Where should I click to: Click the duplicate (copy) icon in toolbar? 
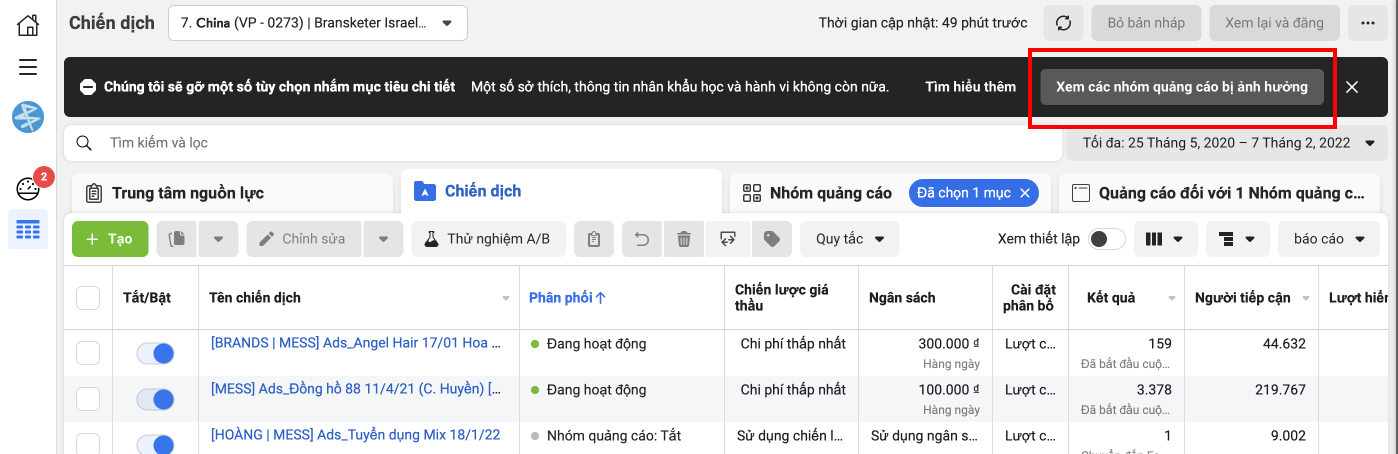point(177,239)
